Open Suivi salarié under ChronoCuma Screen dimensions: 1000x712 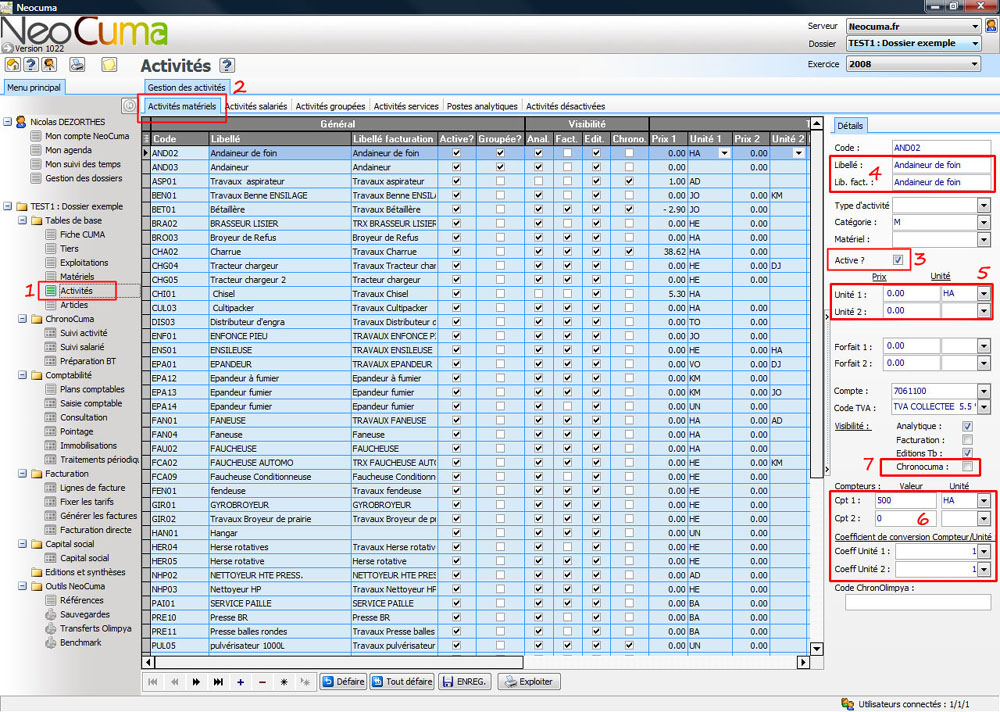pos(82,347)
